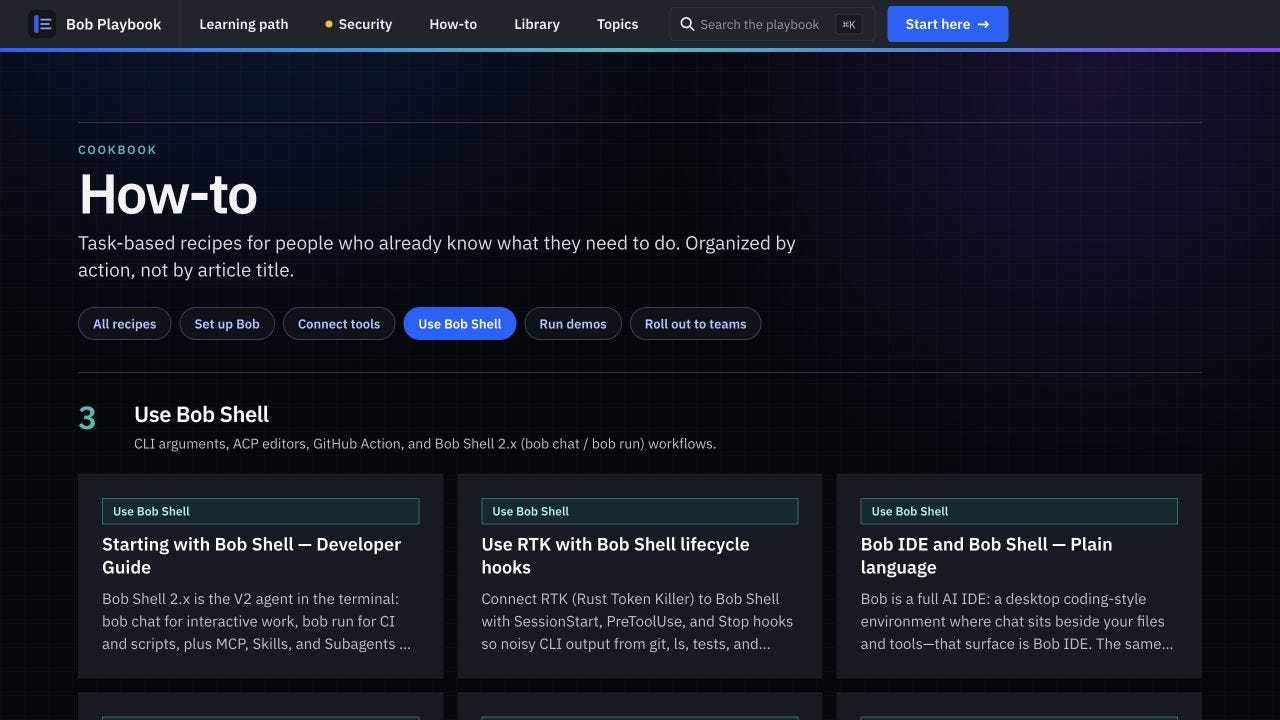Click the search magnifier icon

click(x=687, y=24)
